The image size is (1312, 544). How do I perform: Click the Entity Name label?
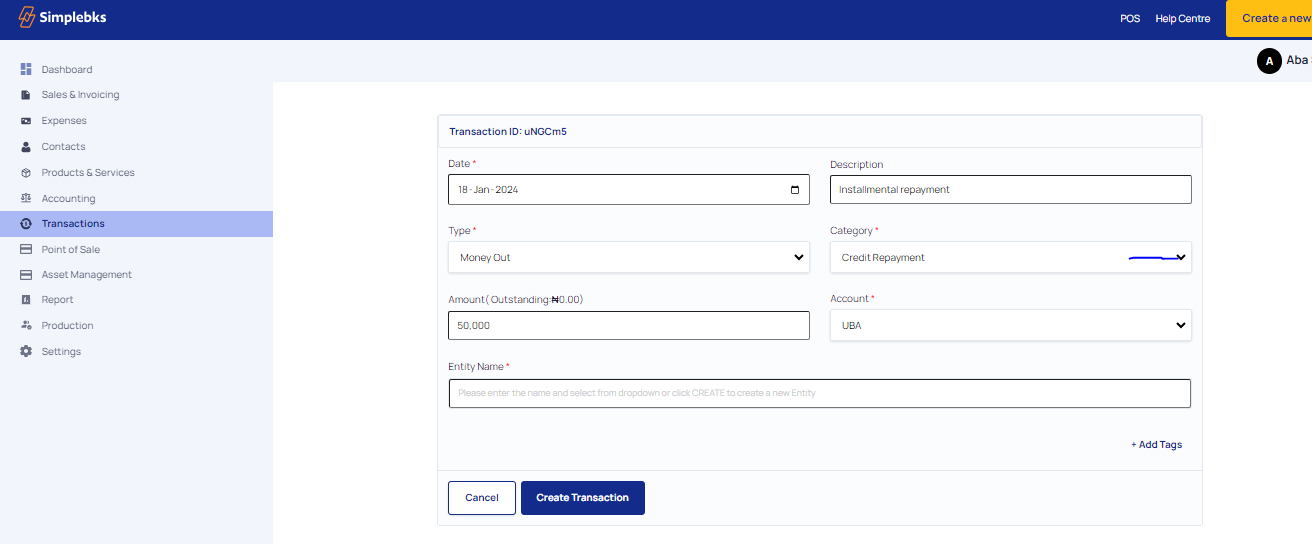click(479, 367)
